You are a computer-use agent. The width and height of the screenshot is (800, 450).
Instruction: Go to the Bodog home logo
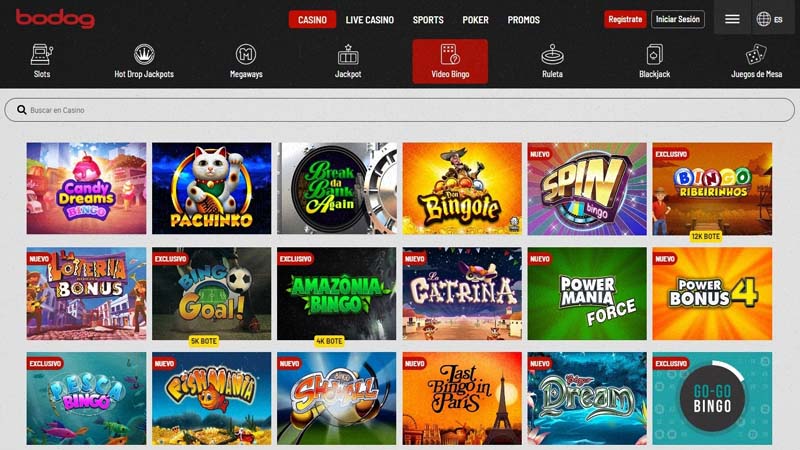(x=55, y=18)
